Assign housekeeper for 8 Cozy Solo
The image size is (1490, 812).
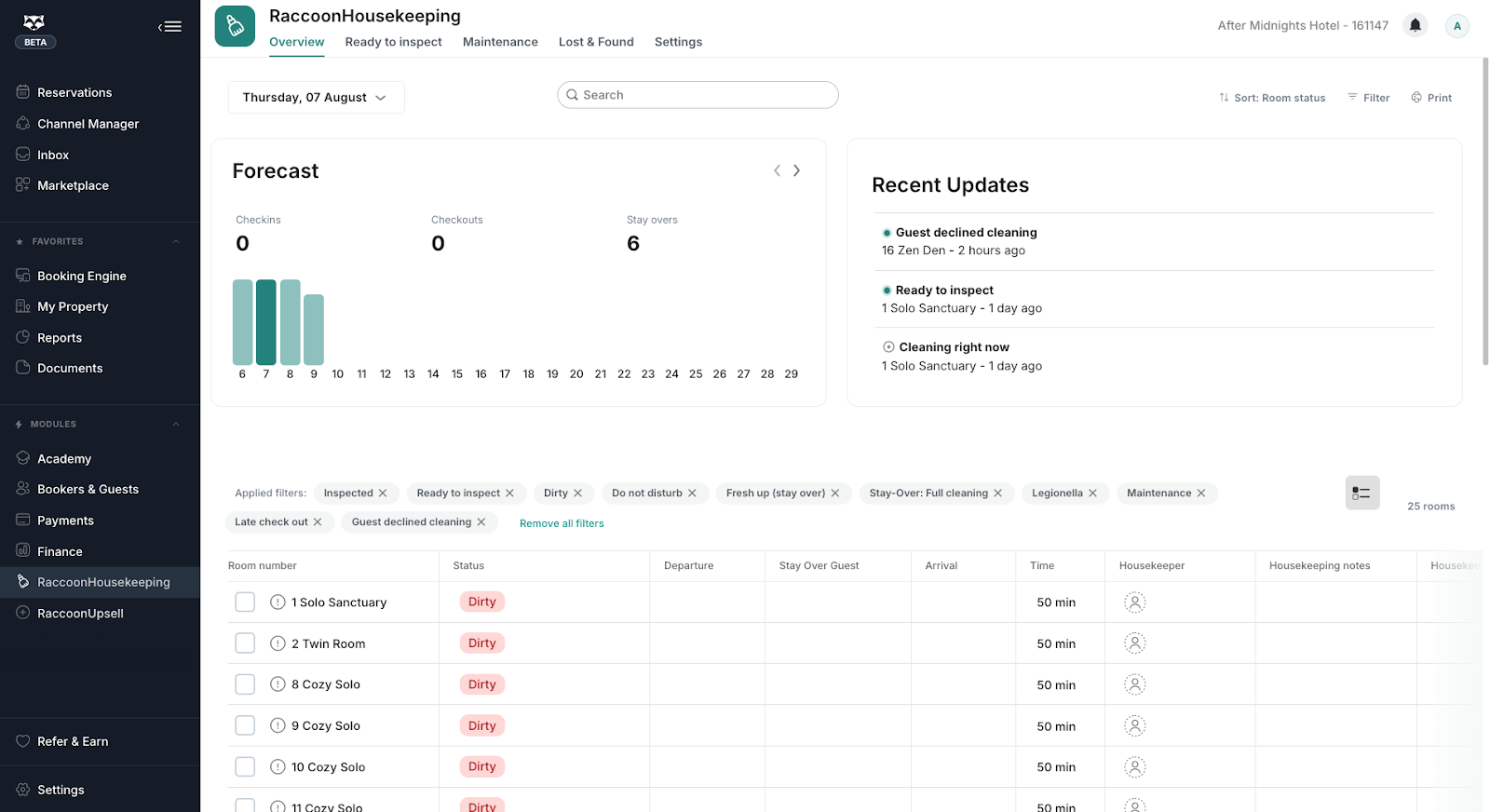click(1134, 684)
